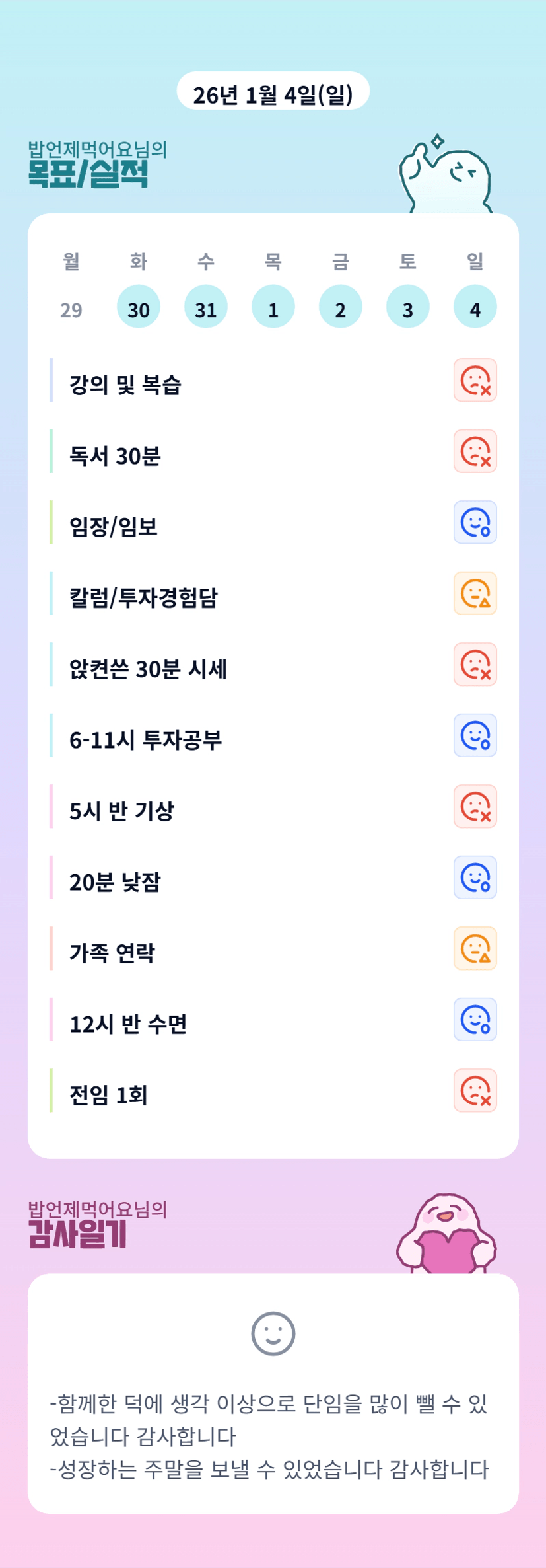
Task: Tap the blue status face for 12시 반 수면
Action: (x=475, y=1020)
